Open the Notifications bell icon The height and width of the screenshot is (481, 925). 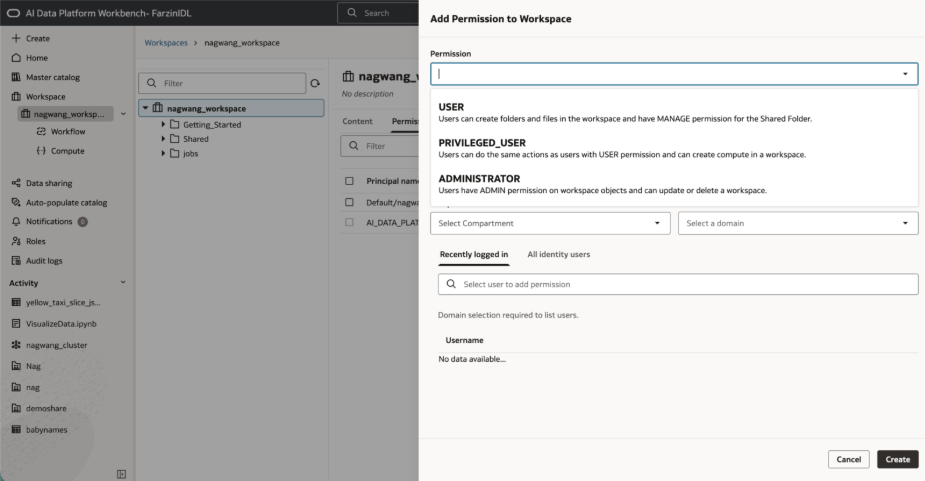click(16, 222)
